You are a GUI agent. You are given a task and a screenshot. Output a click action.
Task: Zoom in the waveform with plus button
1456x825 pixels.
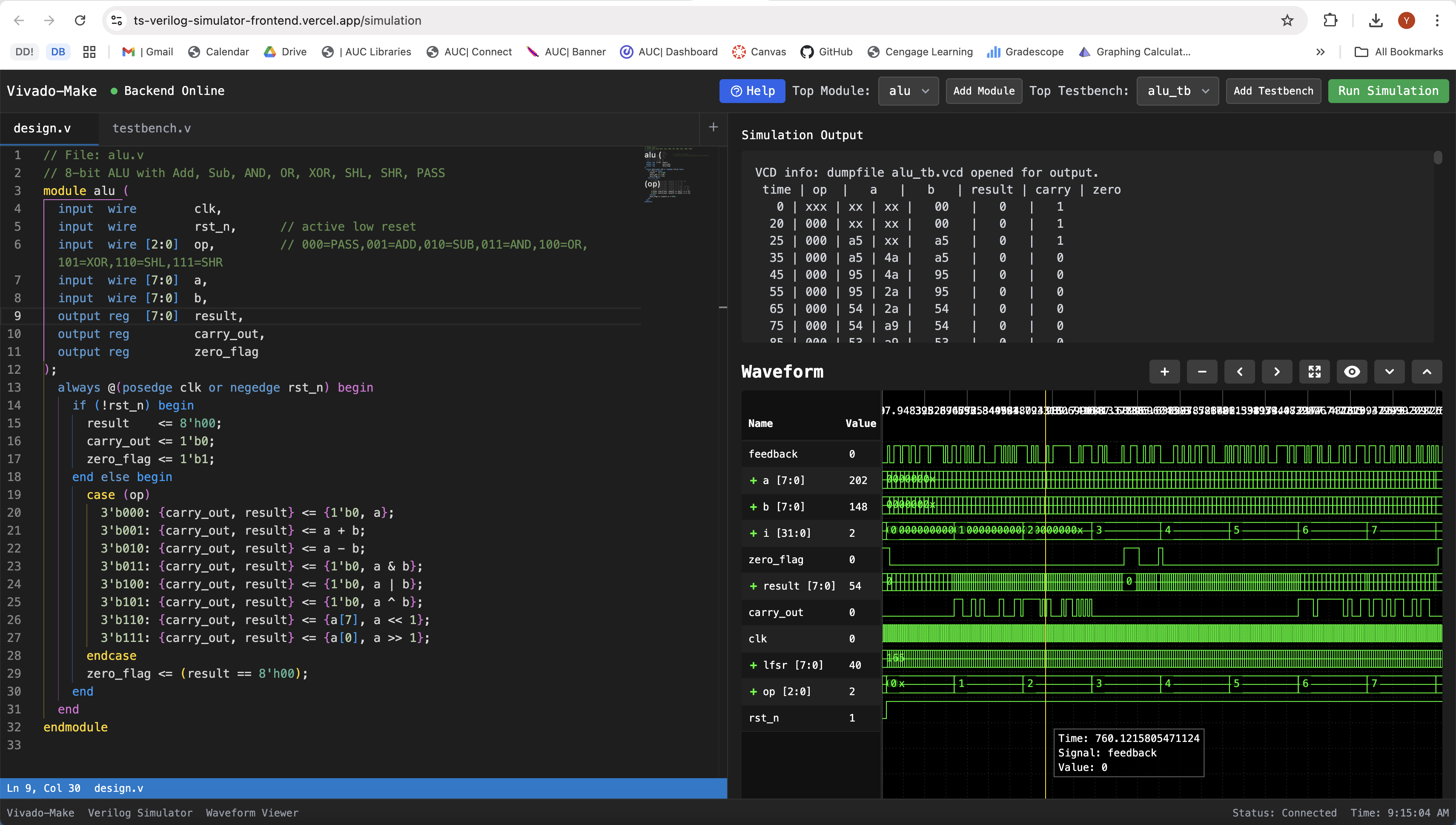pyautogui.click(x=1164, y=372)
